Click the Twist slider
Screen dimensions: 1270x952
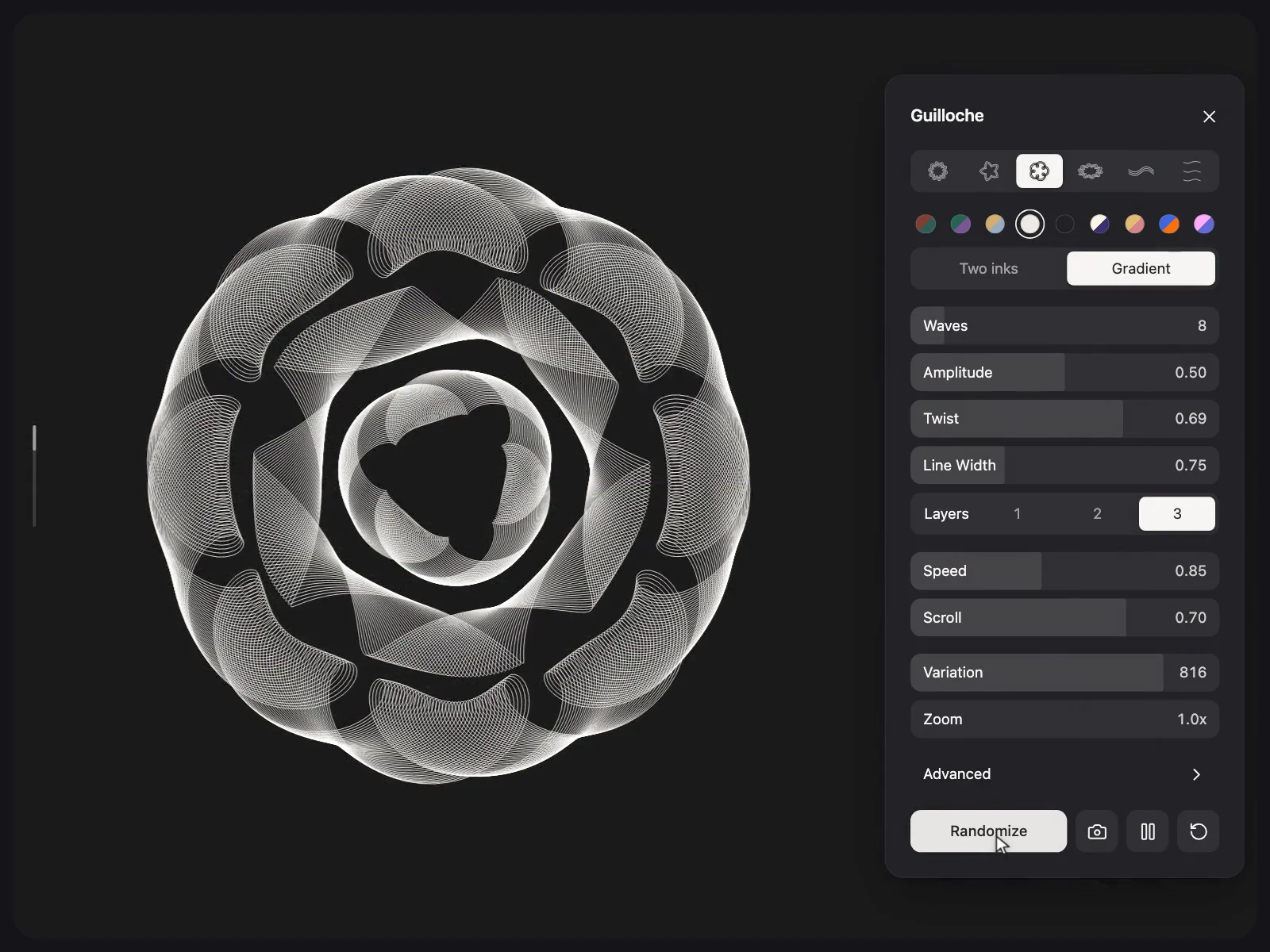pos(1064,419)
